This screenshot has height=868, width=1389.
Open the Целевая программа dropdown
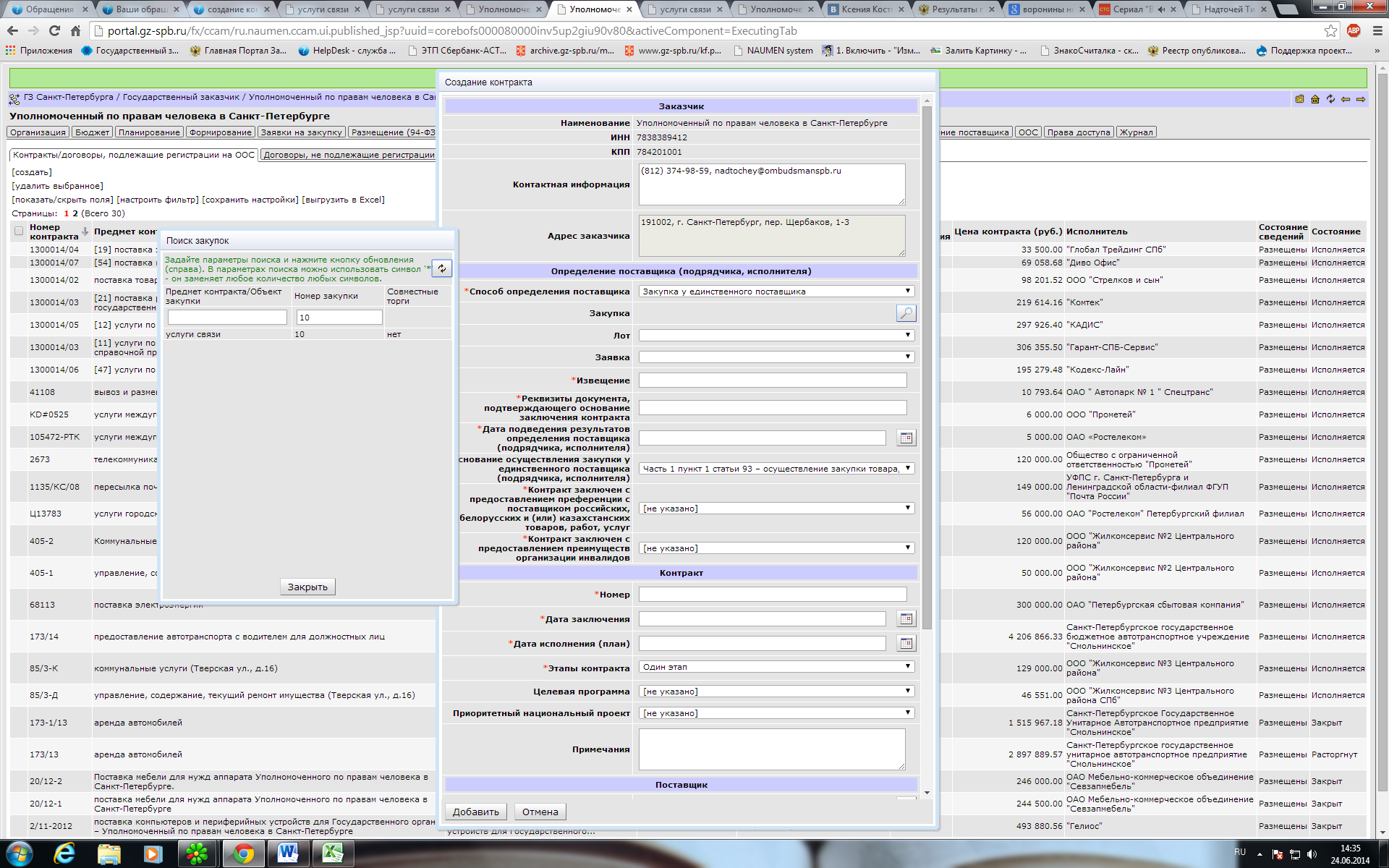coord(776,692)
